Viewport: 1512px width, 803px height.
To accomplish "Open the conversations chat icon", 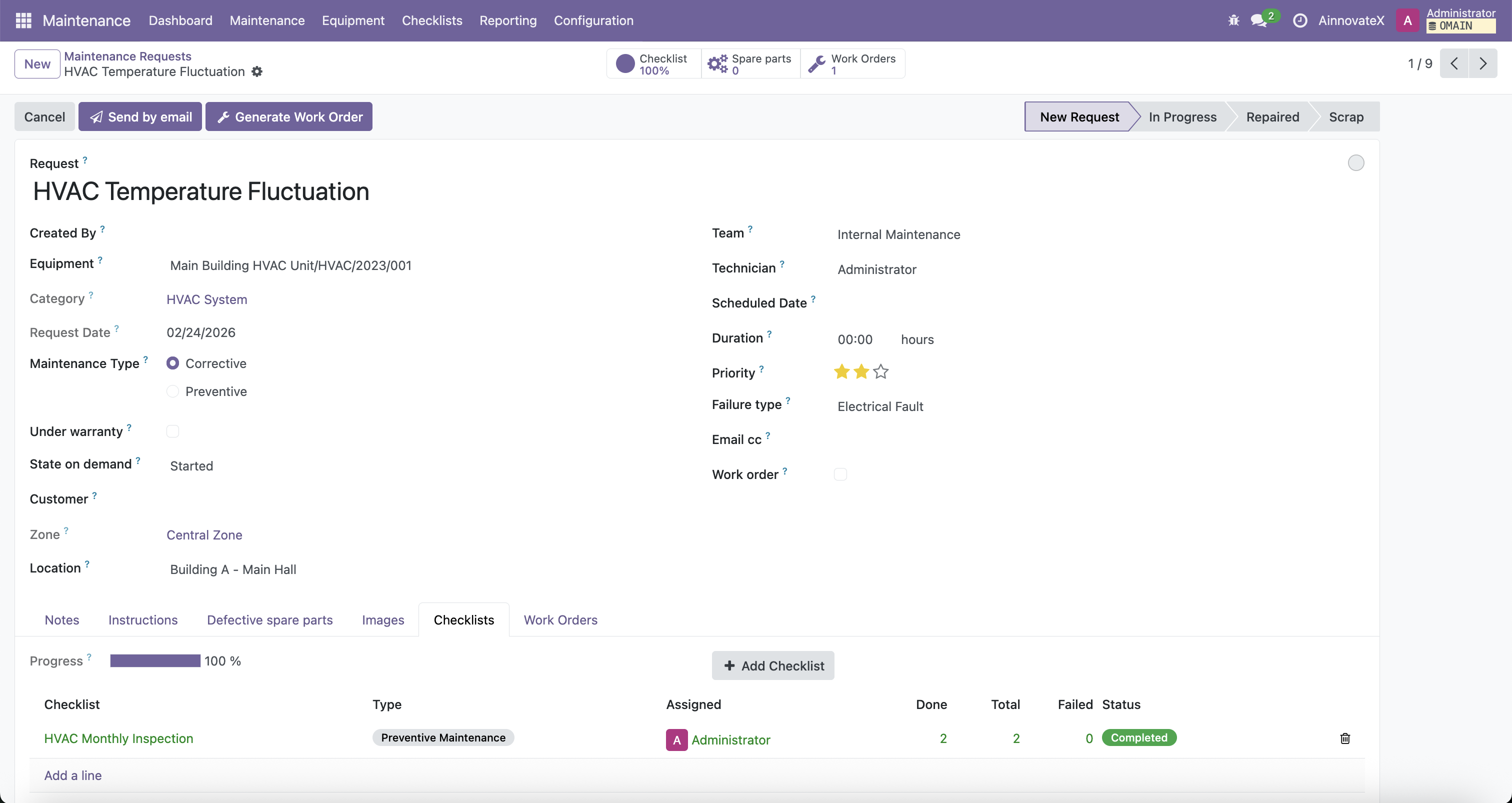I will tap(1258, 20).
